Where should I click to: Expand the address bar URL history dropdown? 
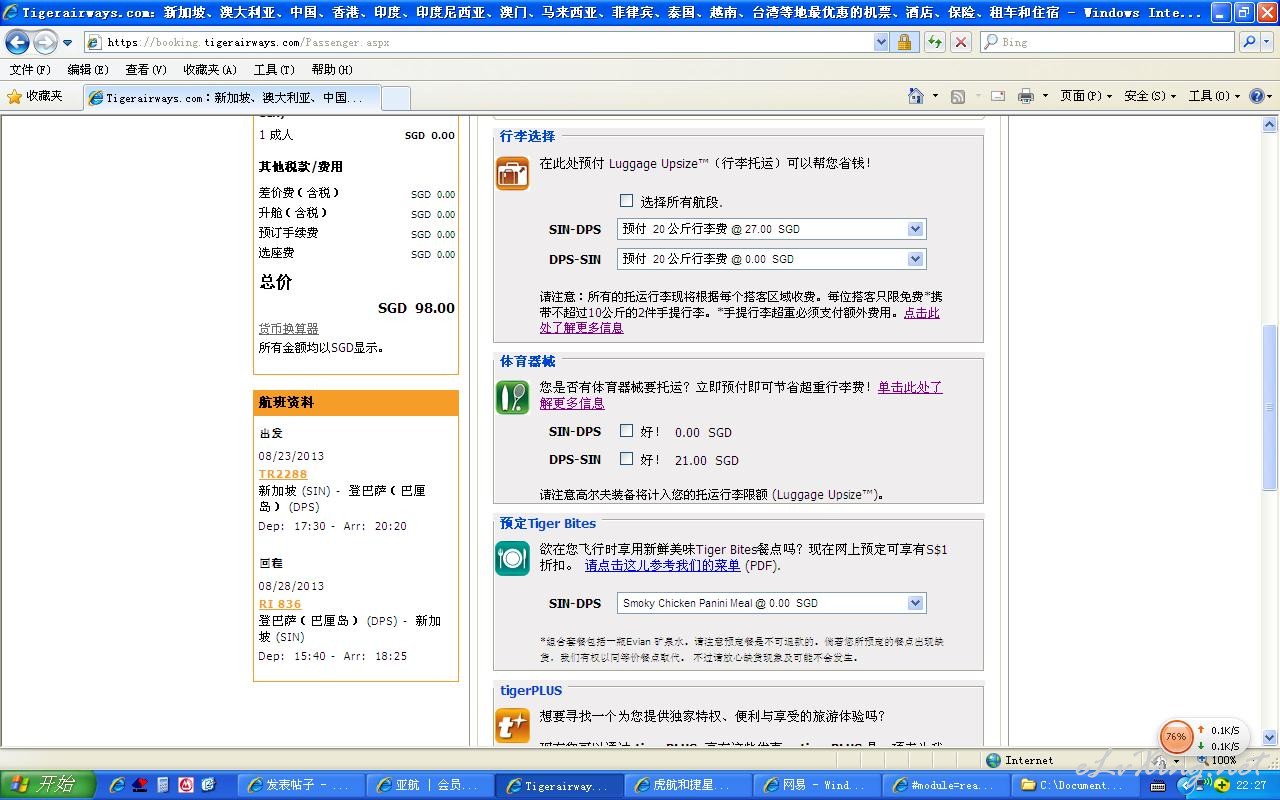(x=881, y=42)
